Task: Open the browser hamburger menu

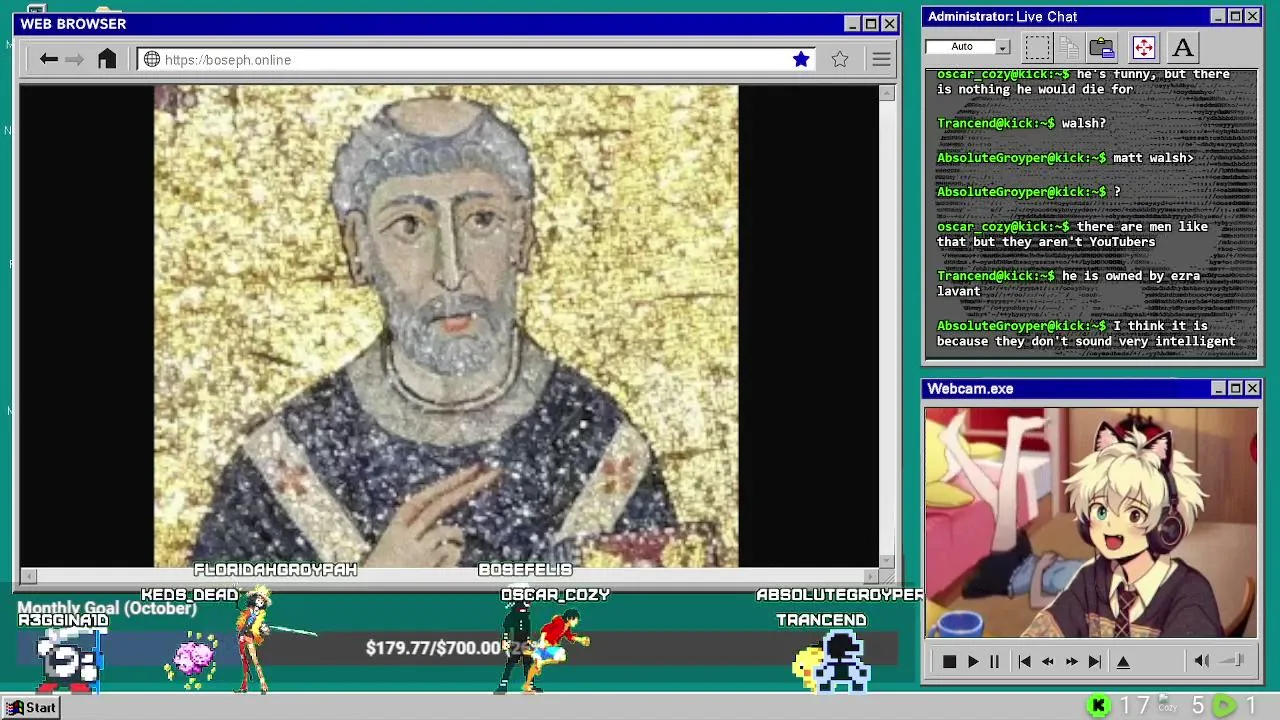Action: pos(881,60)
